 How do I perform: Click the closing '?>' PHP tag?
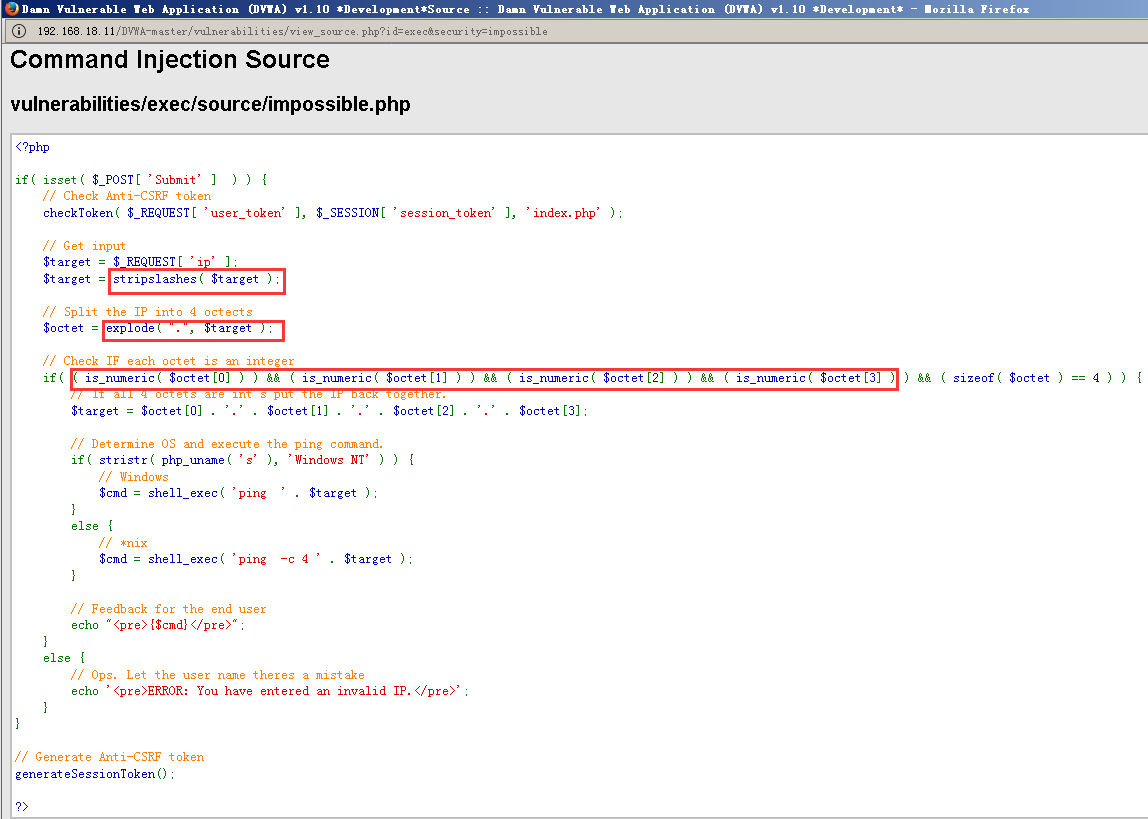[22, 807]
